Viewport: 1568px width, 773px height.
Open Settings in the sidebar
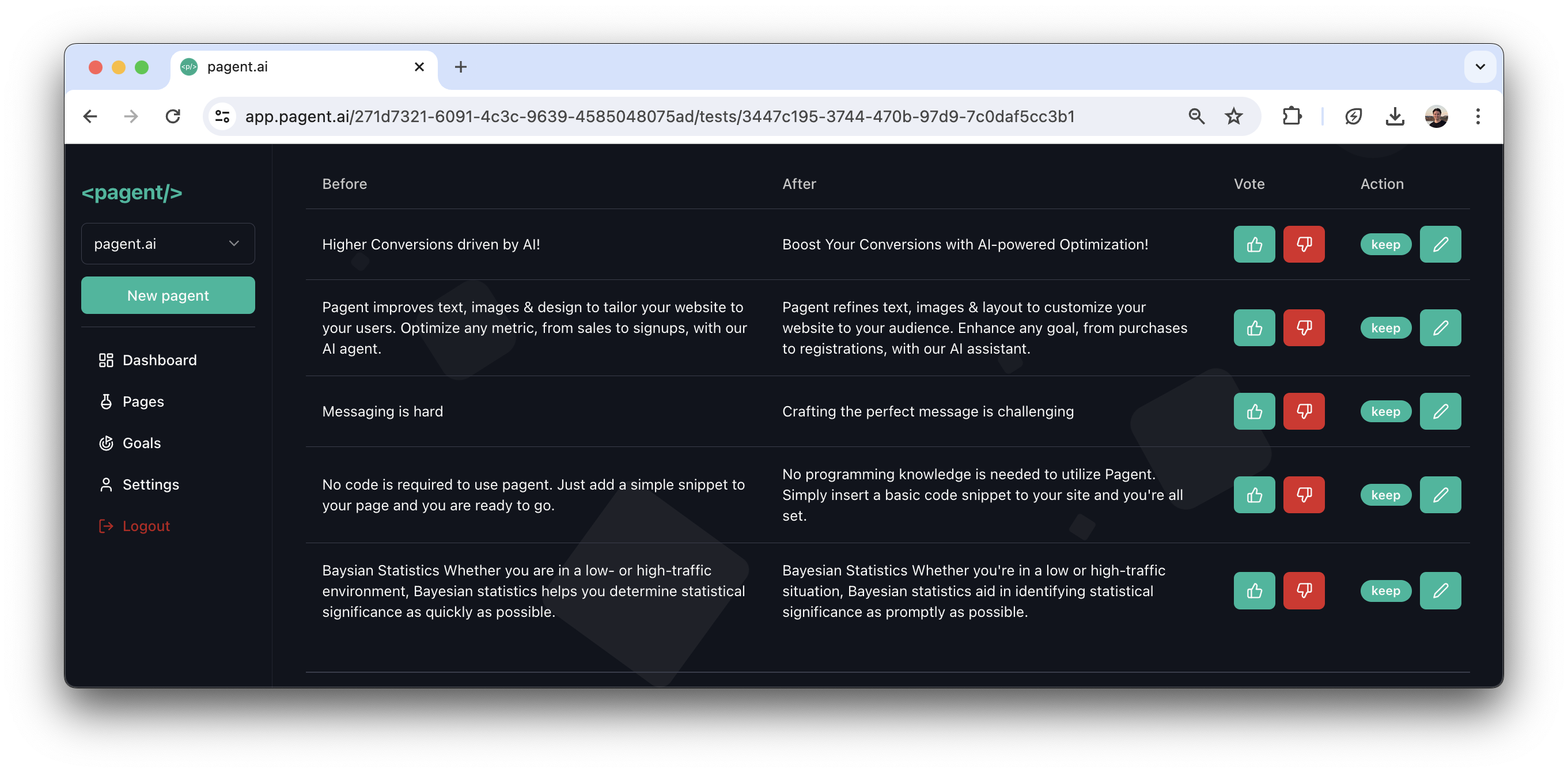click(139, 484)
